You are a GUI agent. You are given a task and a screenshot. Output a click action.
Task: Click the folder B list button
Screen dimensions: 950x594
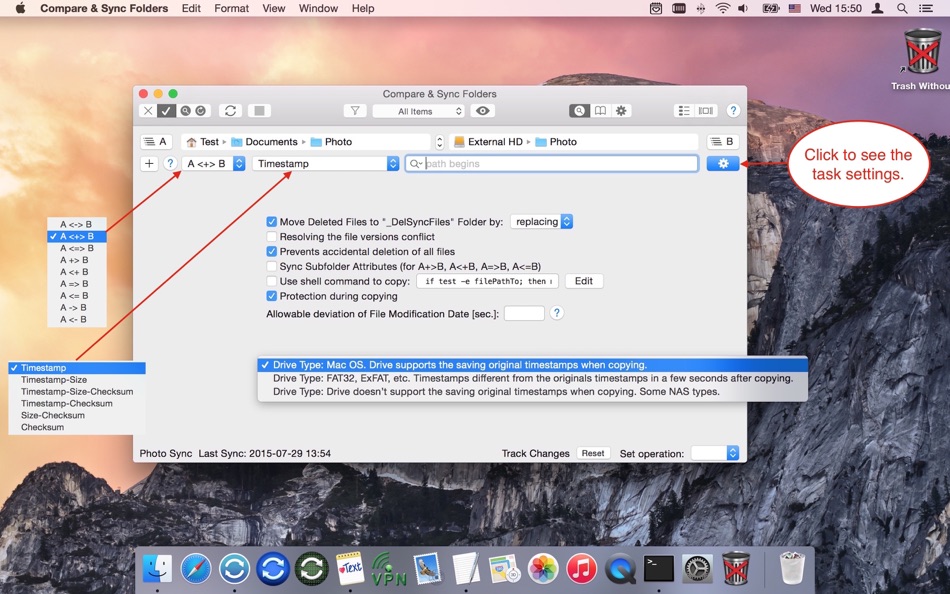(723, 142)
